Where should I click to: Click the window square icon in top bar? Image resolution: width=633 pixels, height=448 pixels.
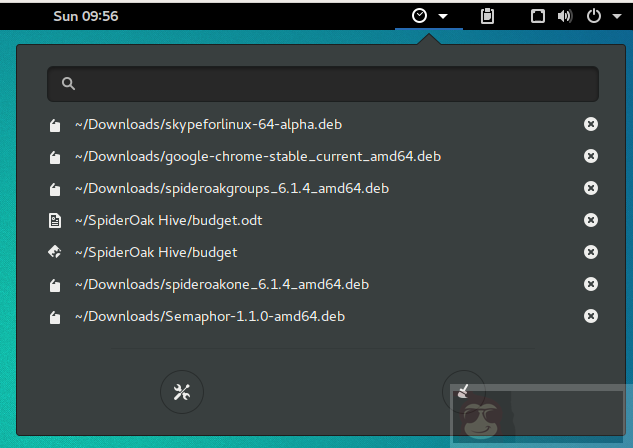click(537, 16)
